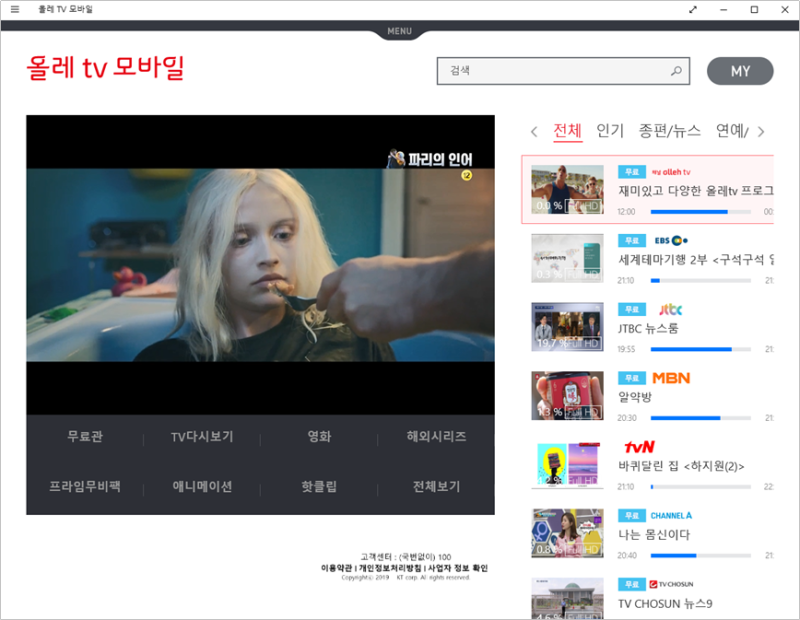Select the CHANNEL A logo
The image size is (800, 620).
coord(671,514)
